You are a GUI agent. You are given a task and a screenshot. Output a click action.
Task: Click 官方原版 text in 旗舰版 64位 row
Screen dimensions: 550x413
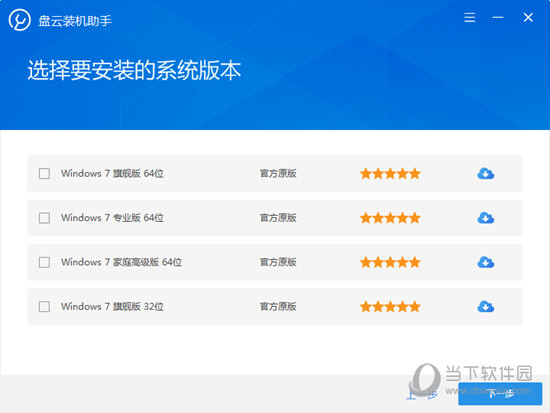pyautogui.click(x=278, y=173)
